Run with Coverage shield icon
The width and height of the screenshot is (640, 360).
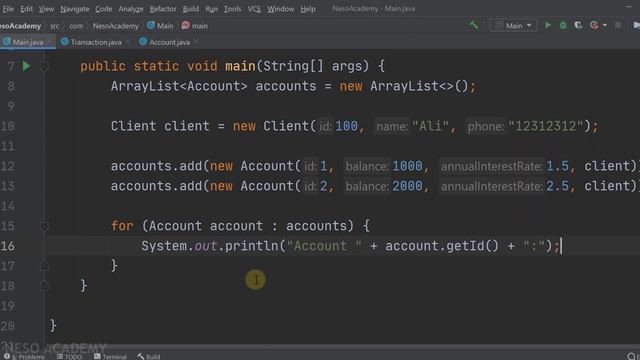pos(578,25)
